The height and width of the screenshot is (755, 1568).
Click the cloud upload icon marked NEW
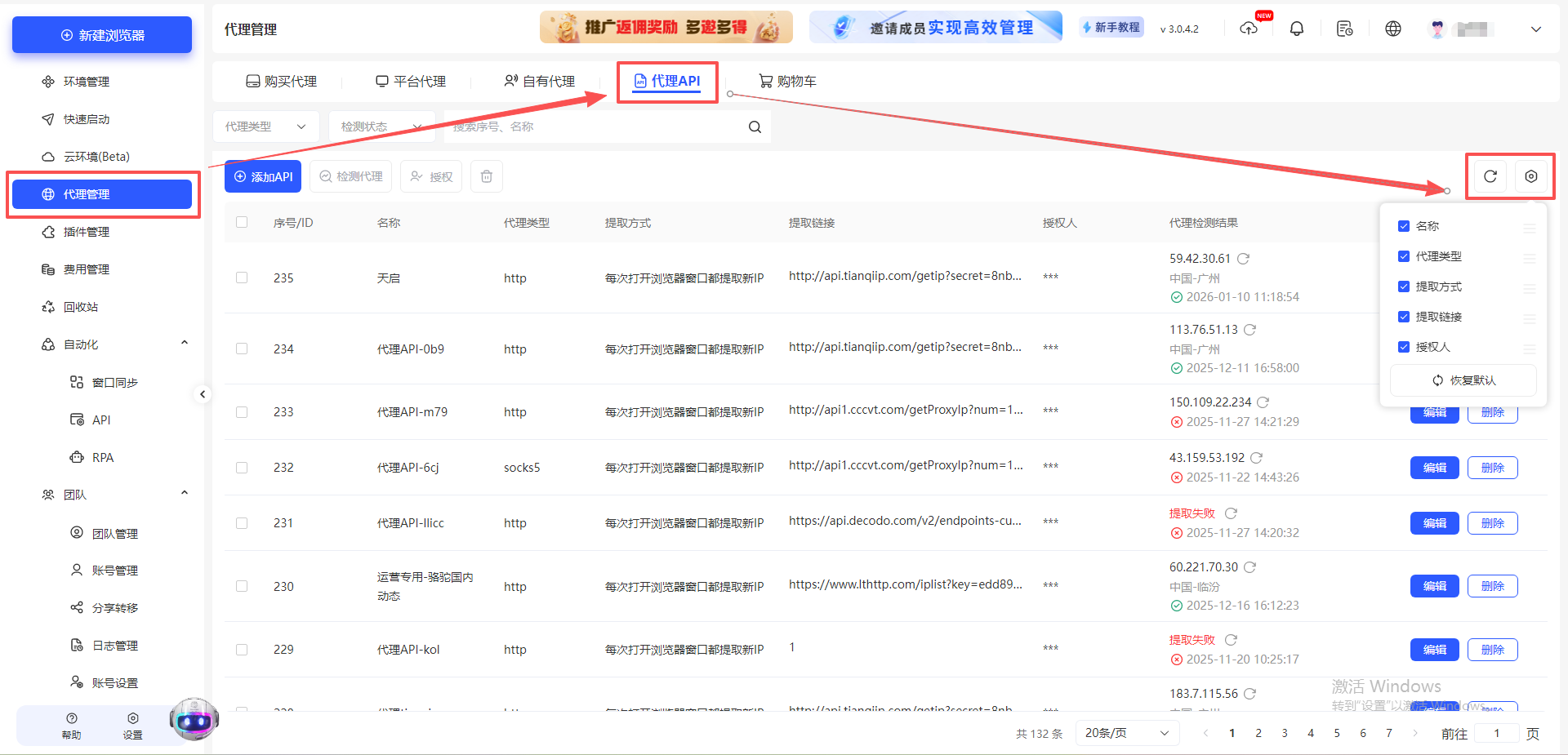[x=1249, y=28]
